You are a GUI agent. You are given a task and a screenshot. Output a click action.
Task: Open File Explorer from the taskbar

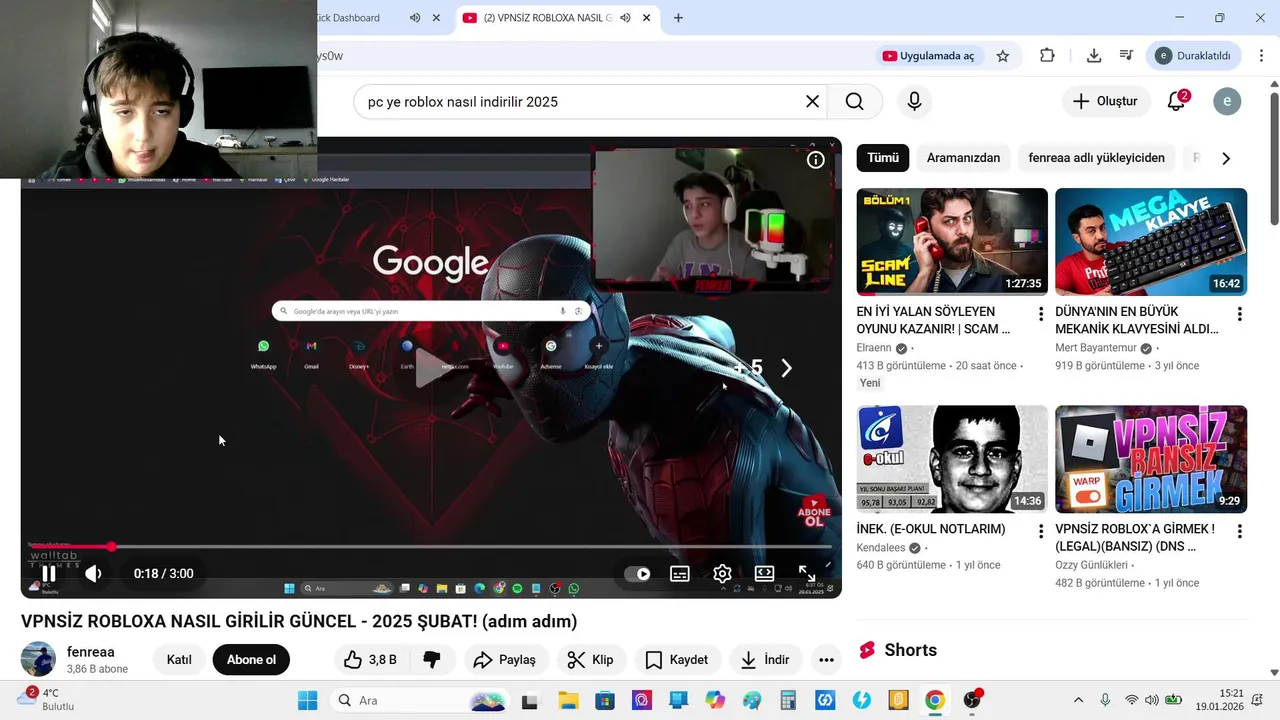point(568,700)
